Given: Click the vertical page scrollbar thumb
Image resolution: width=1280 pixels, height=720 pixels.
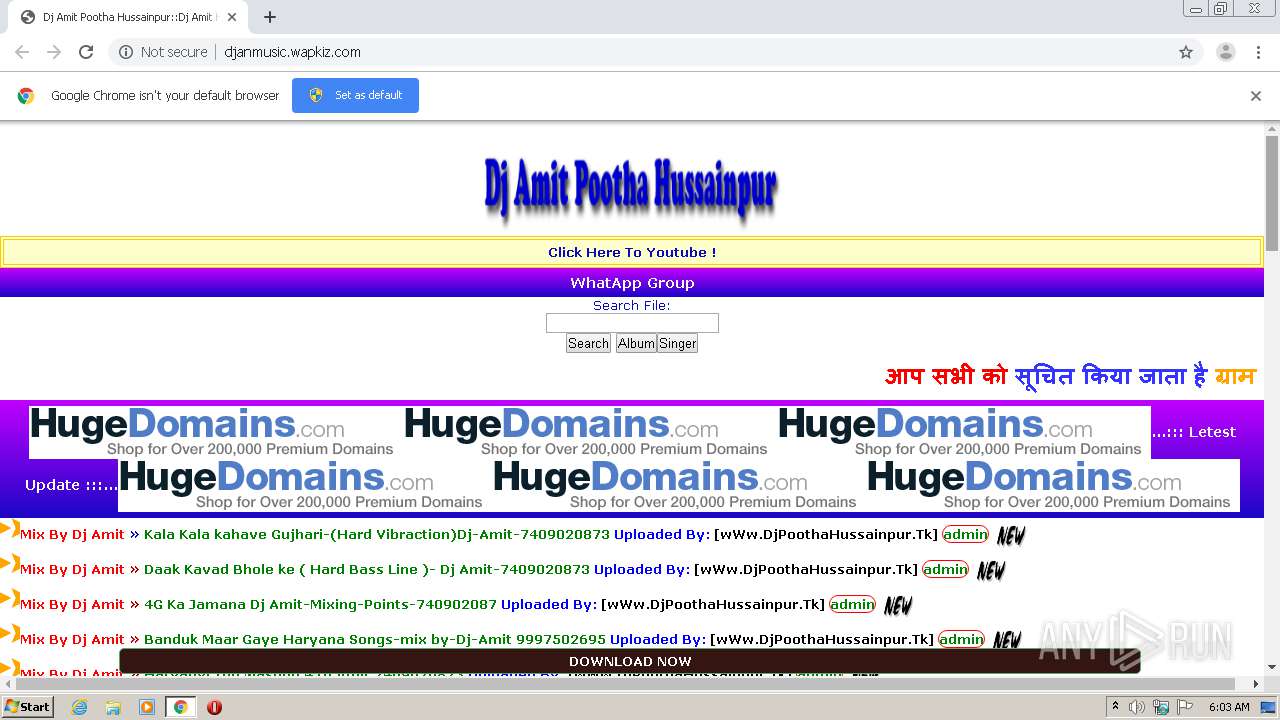Looking at the screenshot, I should click(1272, 192).
